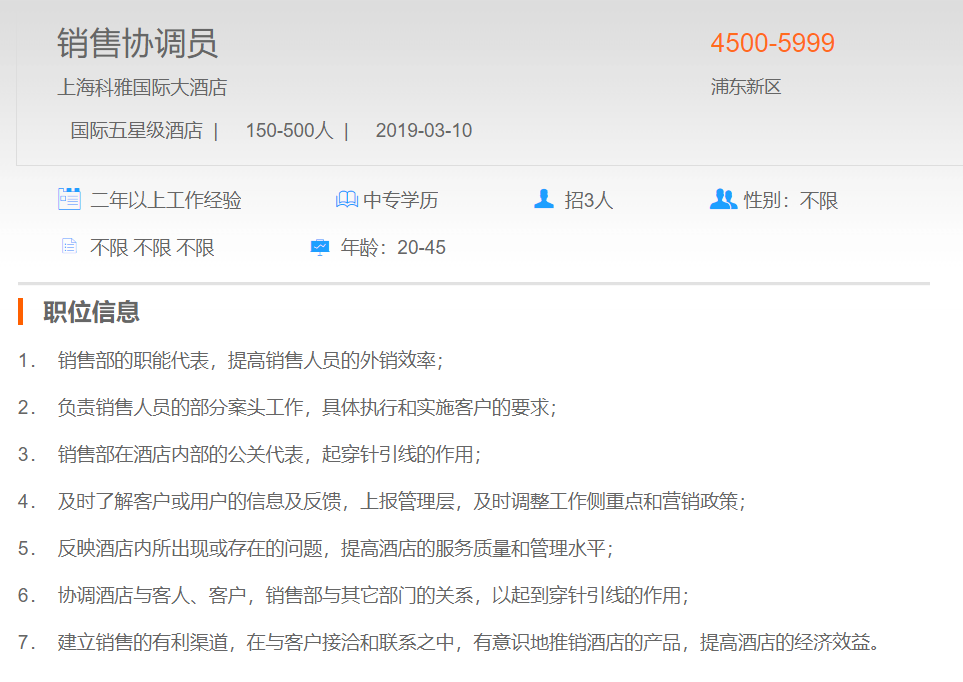This screenshot has width=963, height=682.
Task: Click the calendar icon beside work experience
Action: tap(69, 199)
